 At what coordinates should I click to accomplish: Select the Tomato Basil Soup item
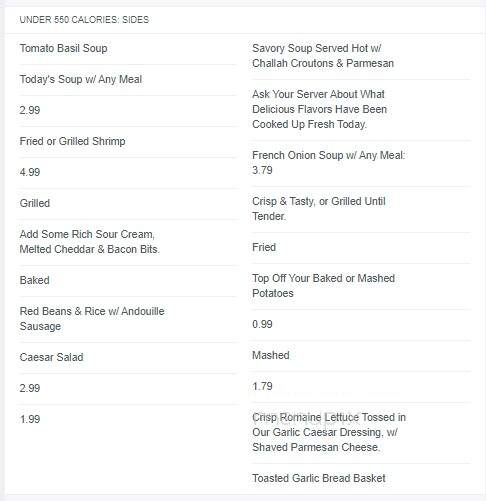63,48
